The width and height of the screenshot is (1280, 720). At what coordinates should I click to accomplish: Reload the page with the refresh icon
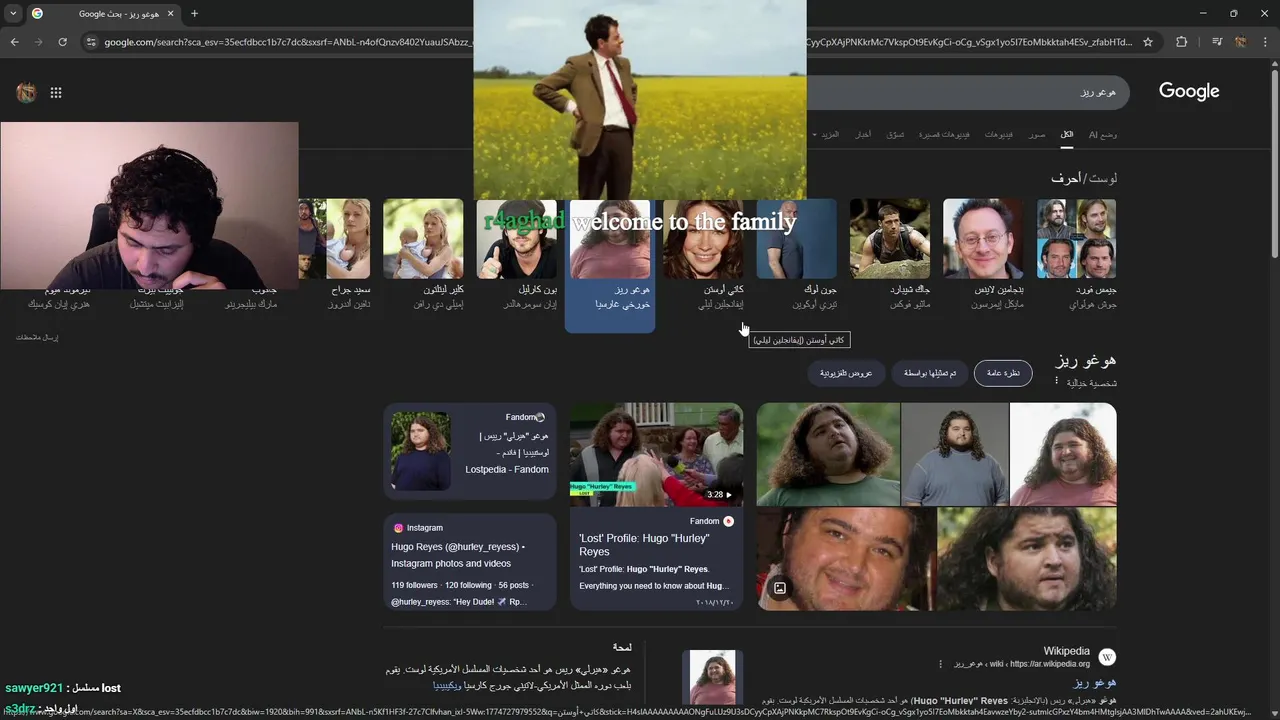click(x=62, y=42)
